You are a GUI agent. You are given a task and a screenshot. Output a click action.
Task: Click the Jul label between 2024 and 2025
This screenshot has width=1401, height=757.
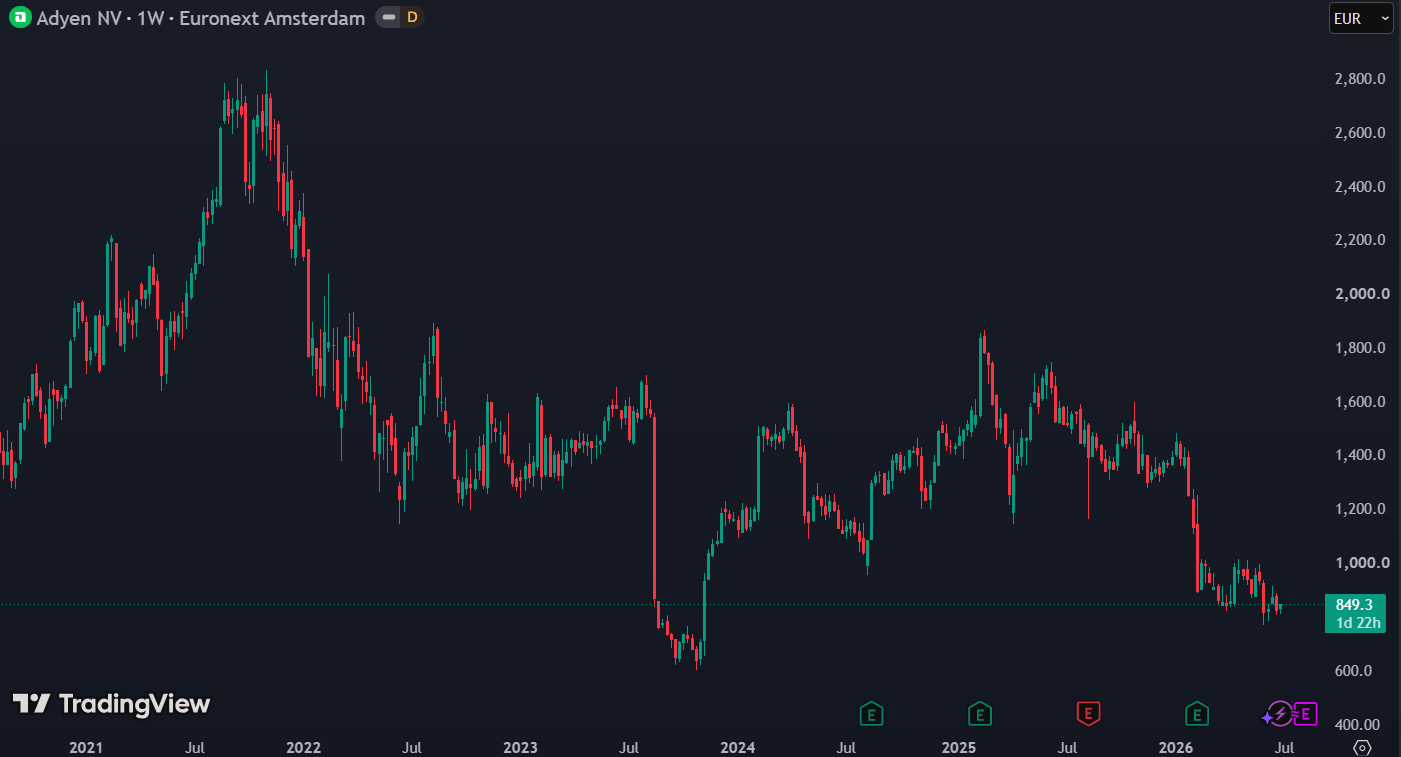[846, 747]
